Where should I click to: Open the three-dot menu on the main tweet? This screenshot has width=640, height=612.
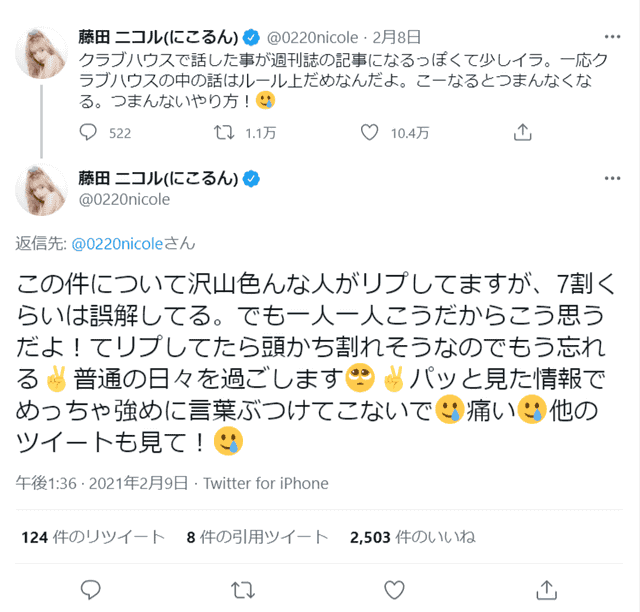(x=612, y=178)
